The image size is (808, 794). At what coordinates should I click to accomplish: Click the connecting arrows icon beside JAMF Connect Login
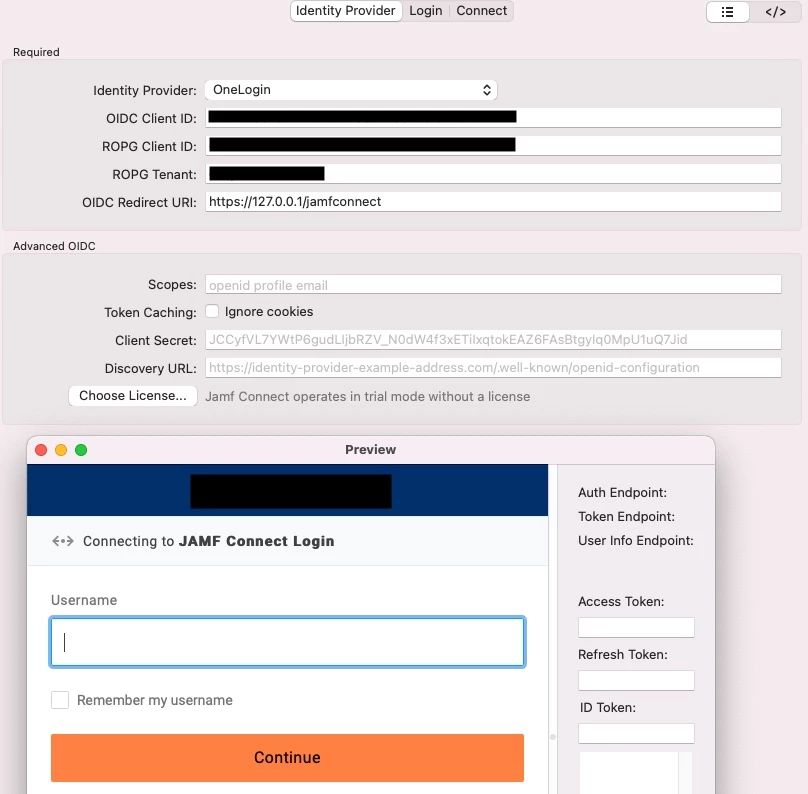pyautogui.click(x=63, y=541)
